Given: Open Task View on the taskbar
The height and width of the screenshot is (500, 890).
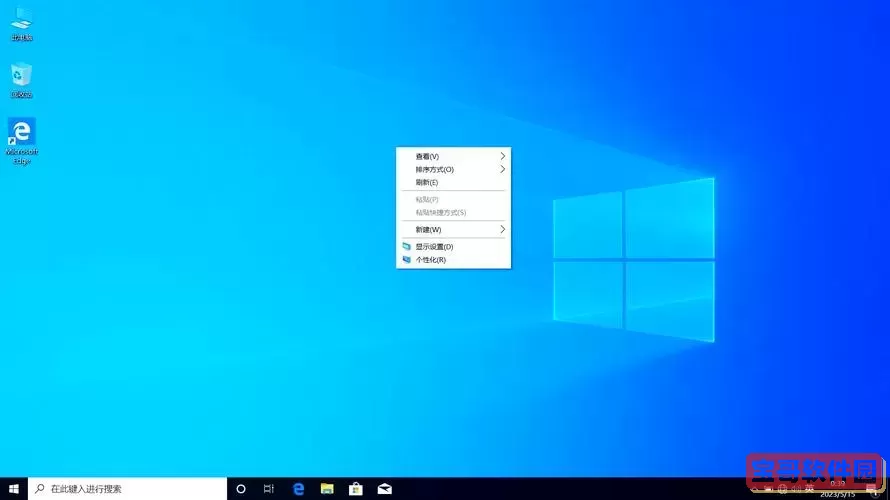Looking at the screenshot, I should (269, 489).
